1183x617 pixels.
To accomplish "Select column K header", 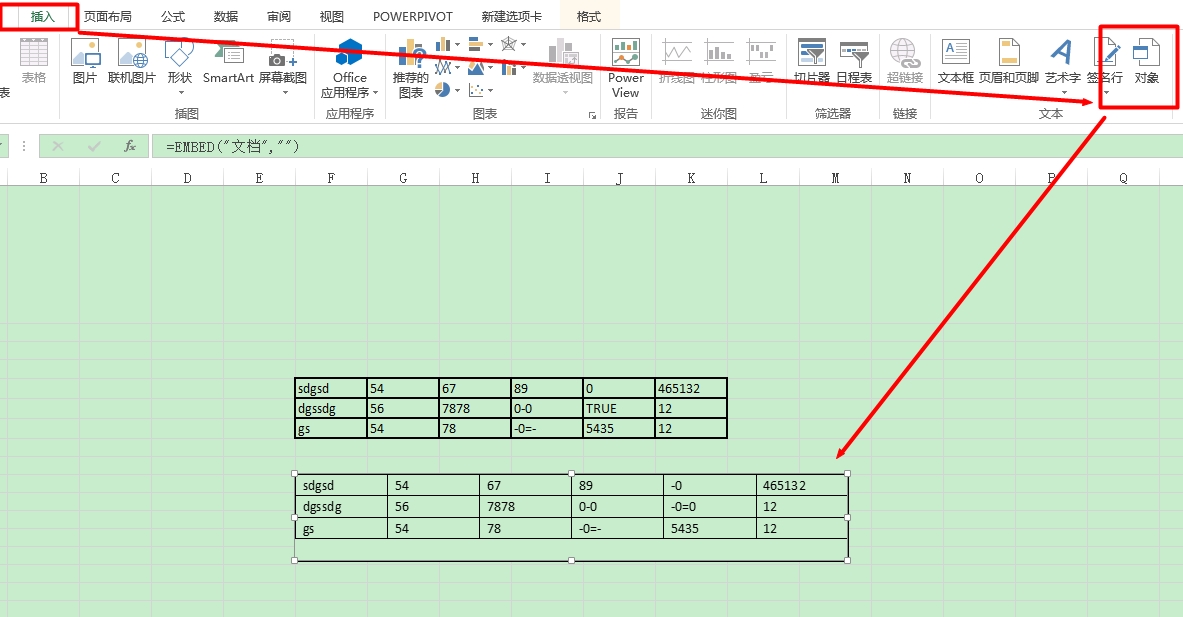I will (691, 178).
